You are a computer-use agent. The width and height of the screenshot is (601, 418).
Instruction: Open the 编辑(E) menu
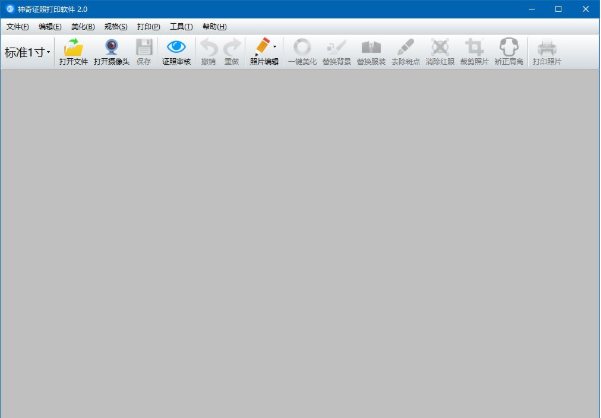tap(50, 27)
